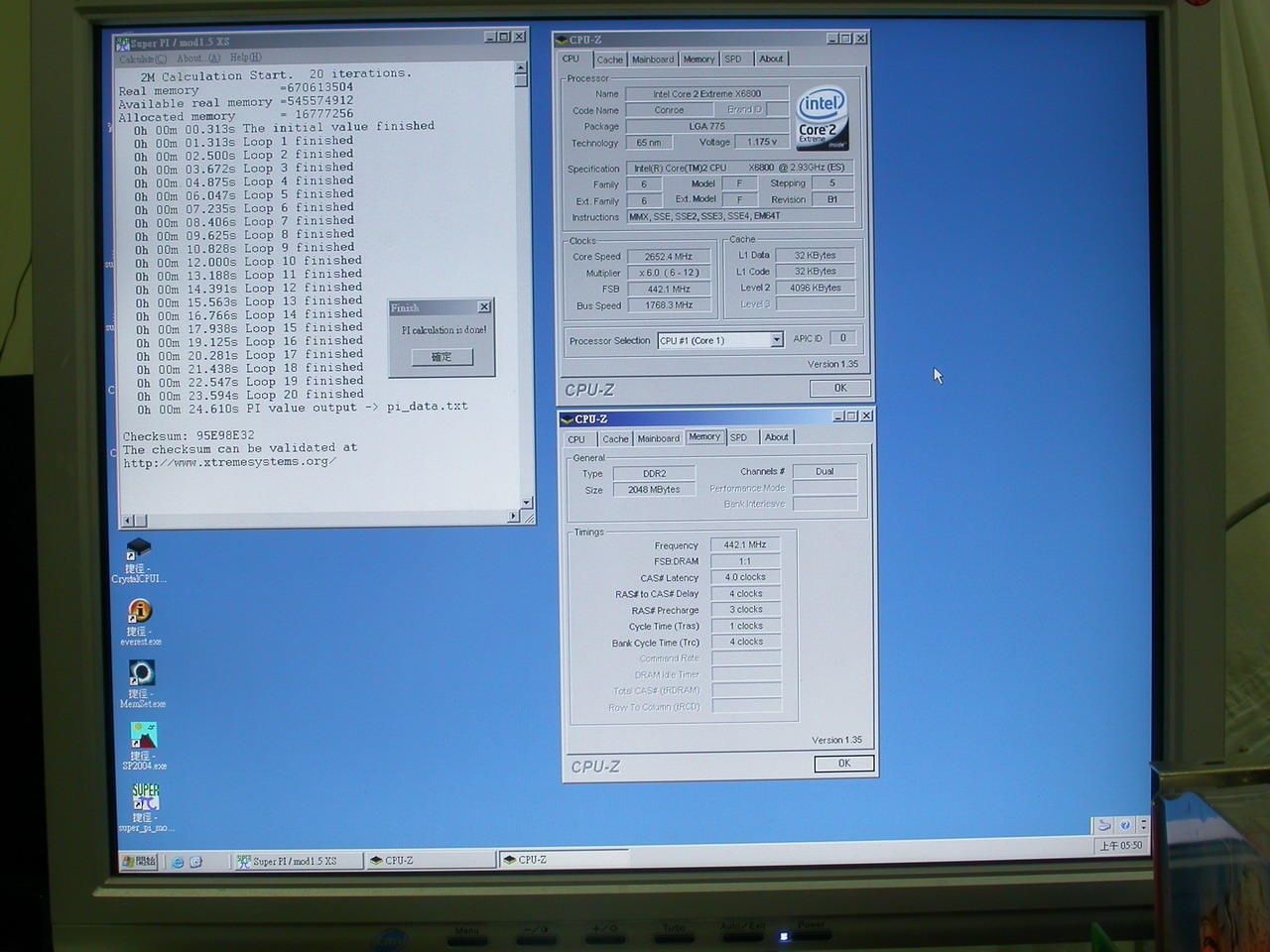Open the Processor Selection dropdown

tap(776, 340)
